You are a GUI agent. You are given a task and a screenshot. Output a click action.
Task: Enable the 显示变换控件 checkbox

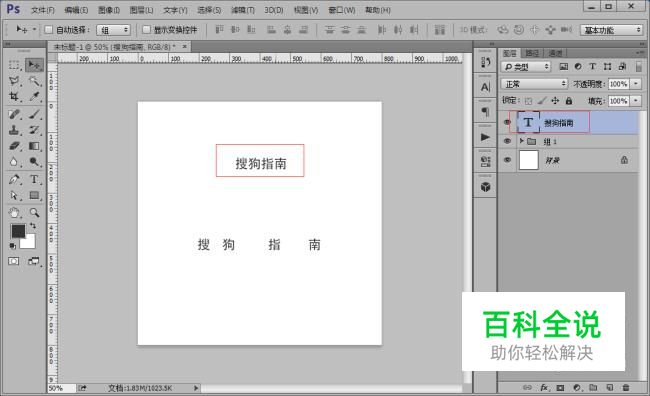pos(146,29)
